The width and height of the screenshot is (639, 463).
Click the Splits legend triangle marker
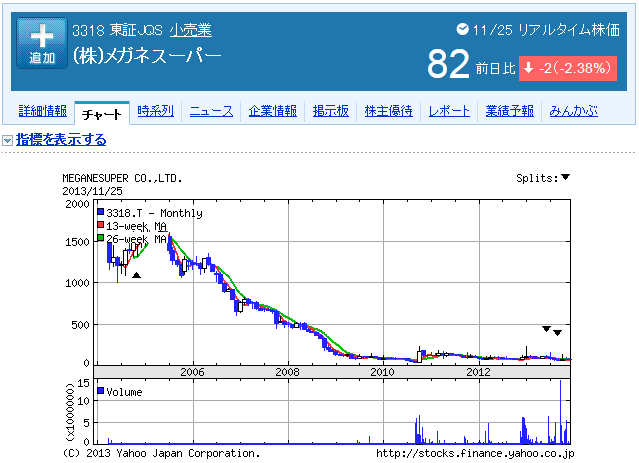pyautogui.click(x=565, y=177)
